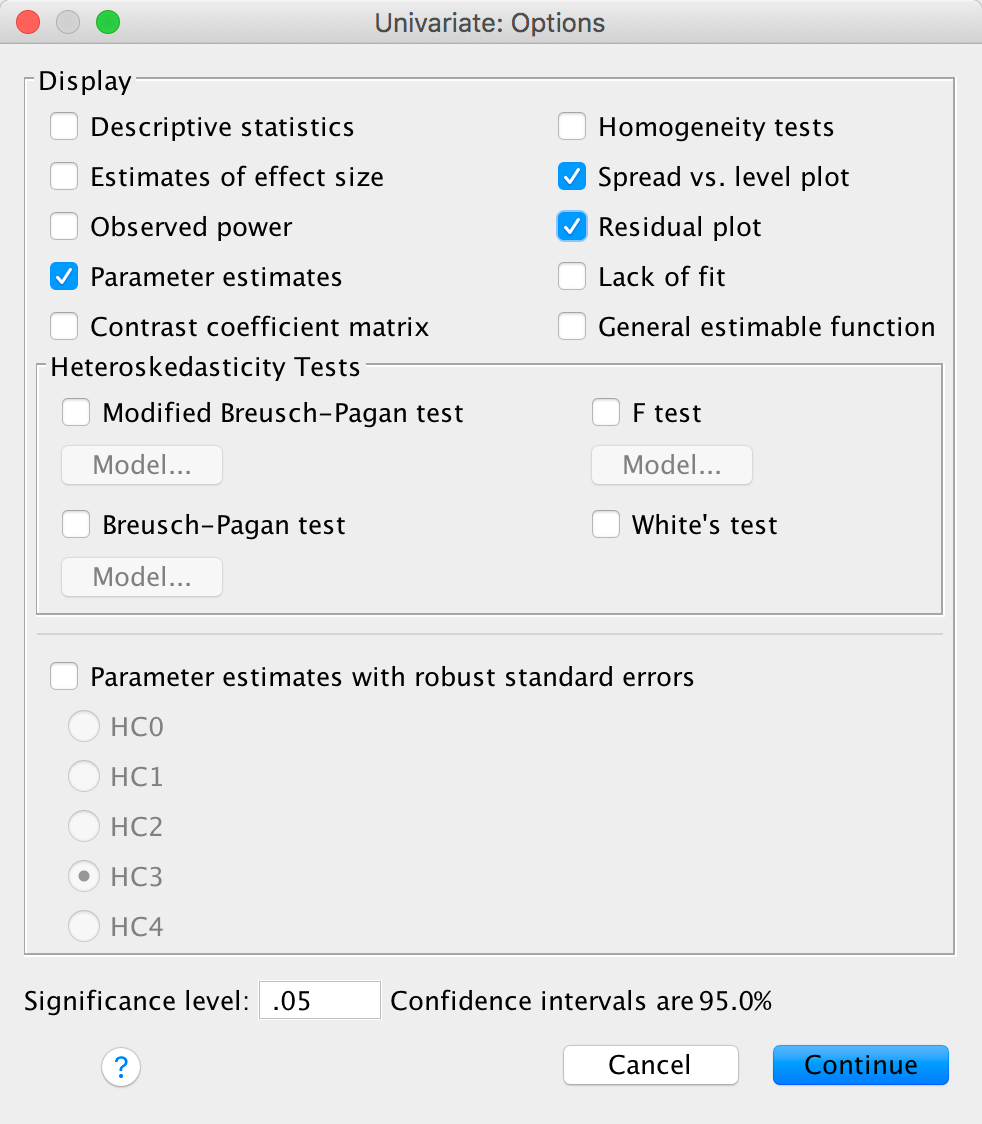
Task: Enable Parameter estimates with robust standard errors
Action: [65, 677]
